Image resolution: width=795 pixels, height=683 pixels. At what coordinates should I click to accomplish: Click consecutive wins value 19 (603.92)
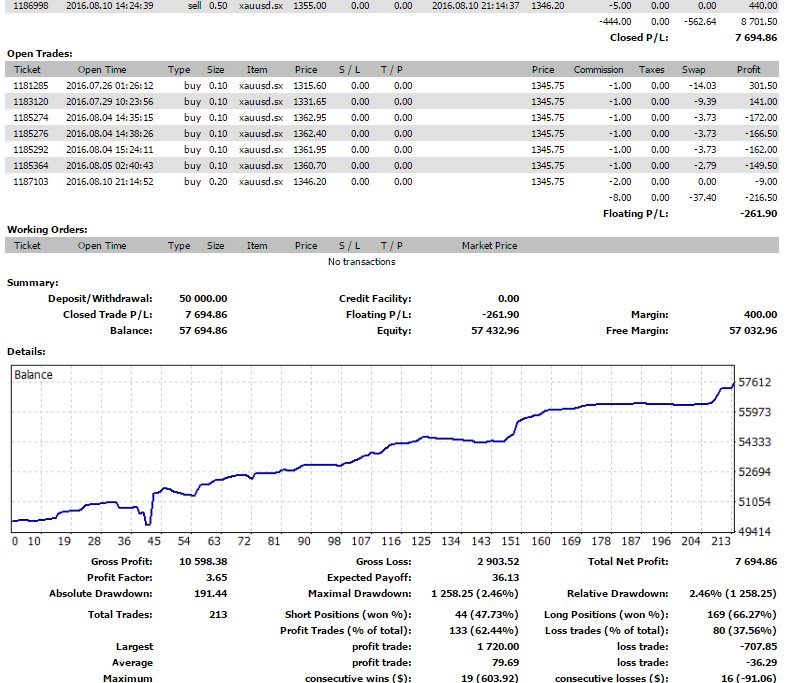tap(490, 678)
